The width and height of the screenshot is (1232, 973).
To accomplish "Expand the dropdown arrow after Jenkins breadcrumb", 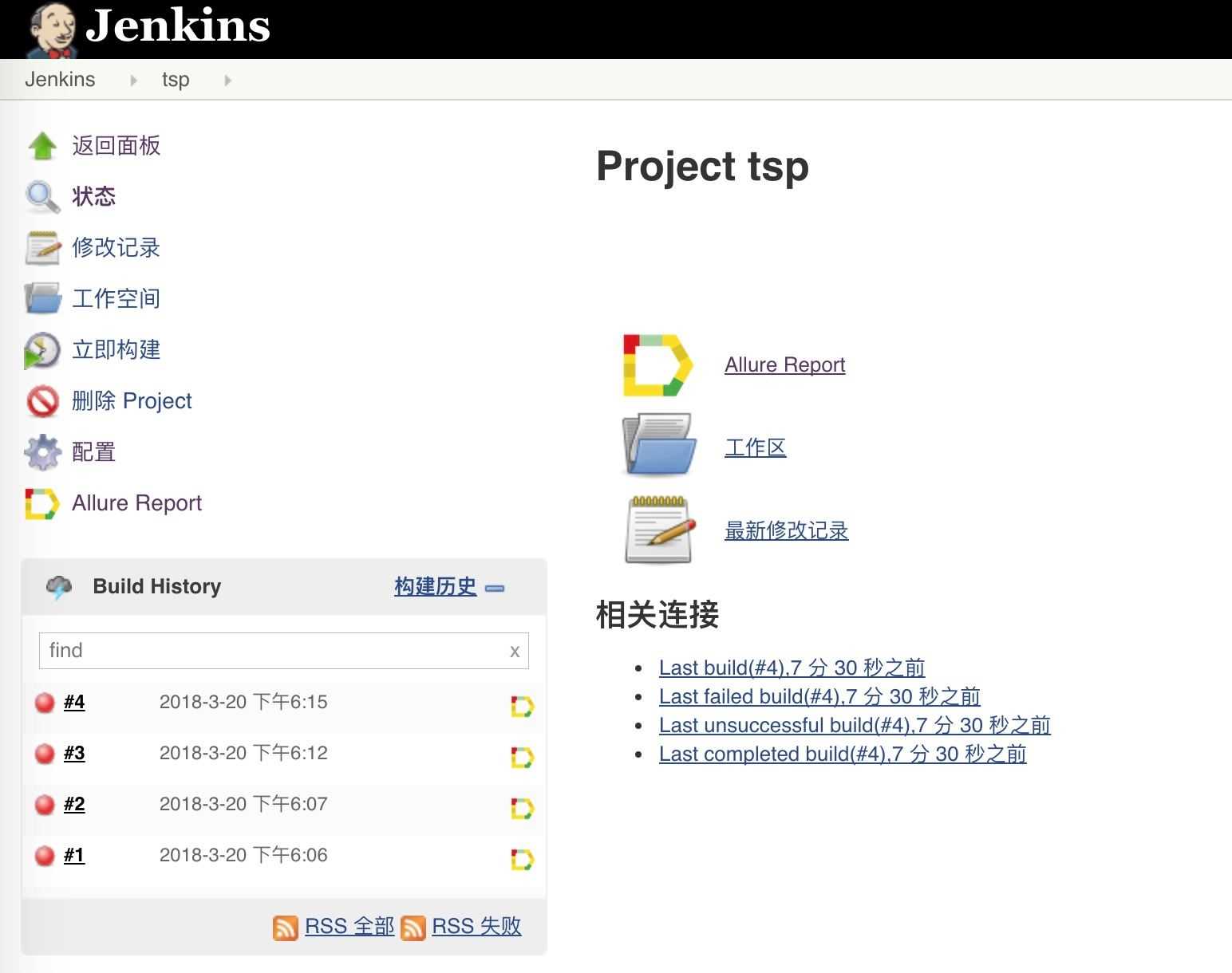I will click(133, 80).
